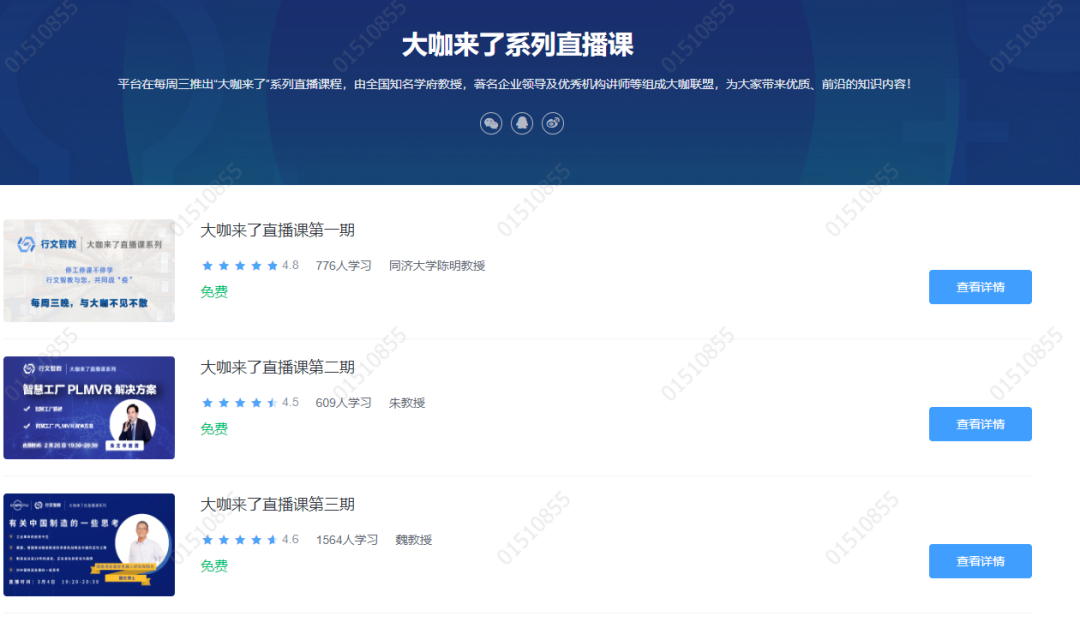
Task: Click the QQ share icon
Action: click(x=522, y=123)
